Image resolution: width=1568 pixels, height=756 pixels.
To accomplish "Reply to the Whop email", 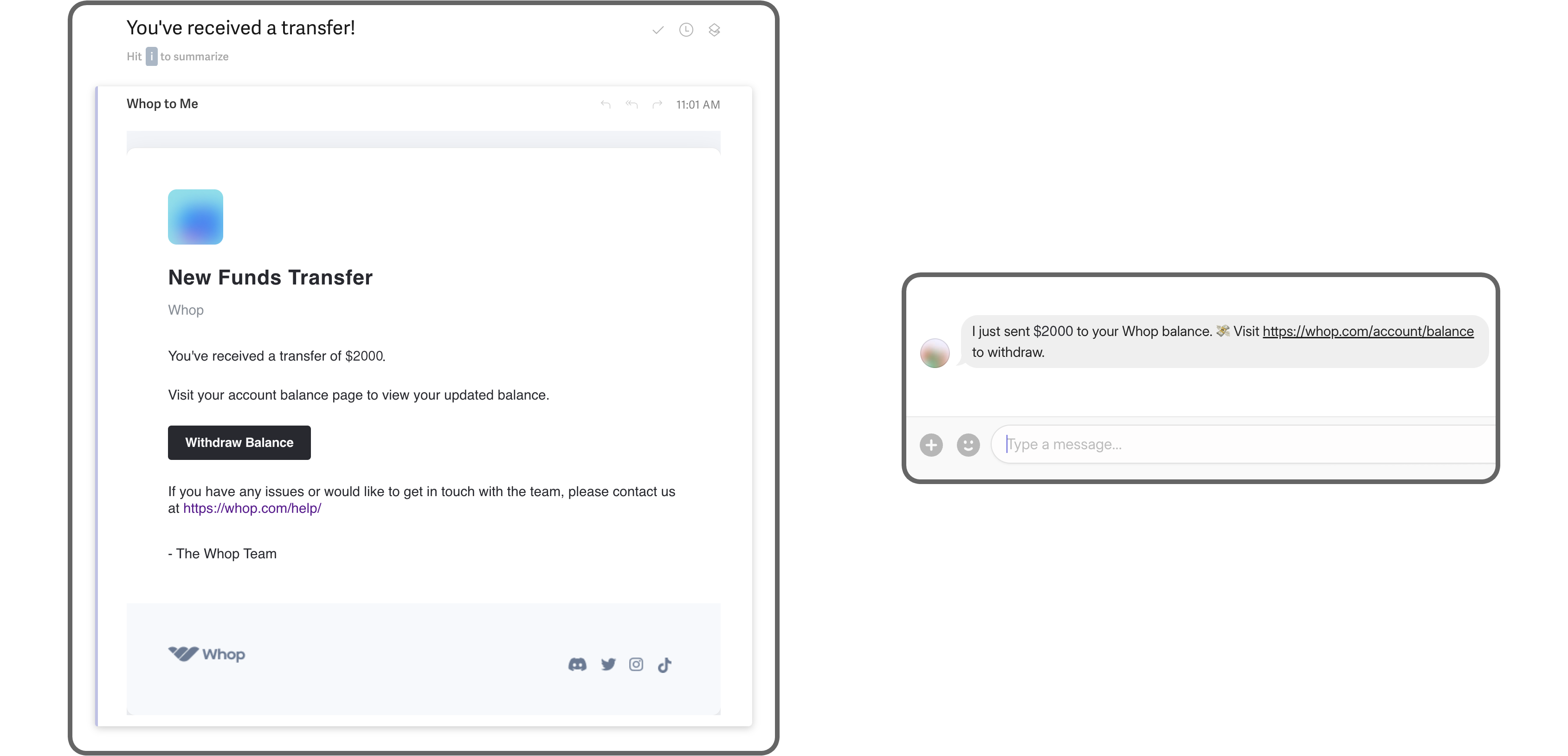I will [605, 105].
